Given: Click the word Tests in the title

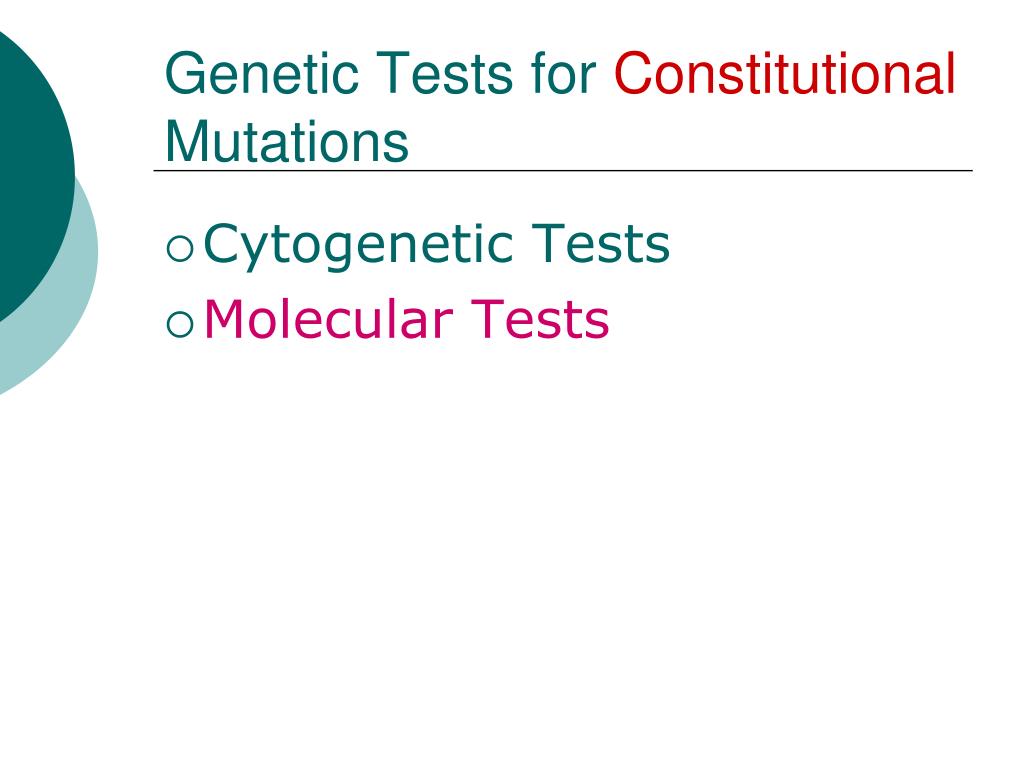Looking at the screenshot, I should (445, 73).
